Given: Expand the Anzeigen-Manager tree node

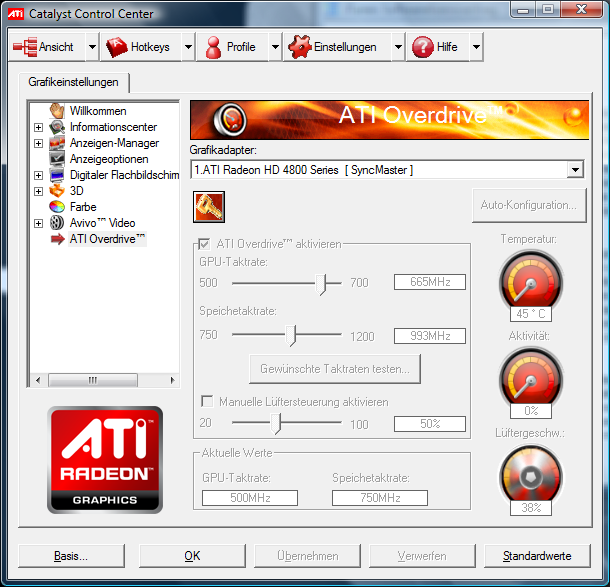Looking at the screenshot, I should pos(38,143).
